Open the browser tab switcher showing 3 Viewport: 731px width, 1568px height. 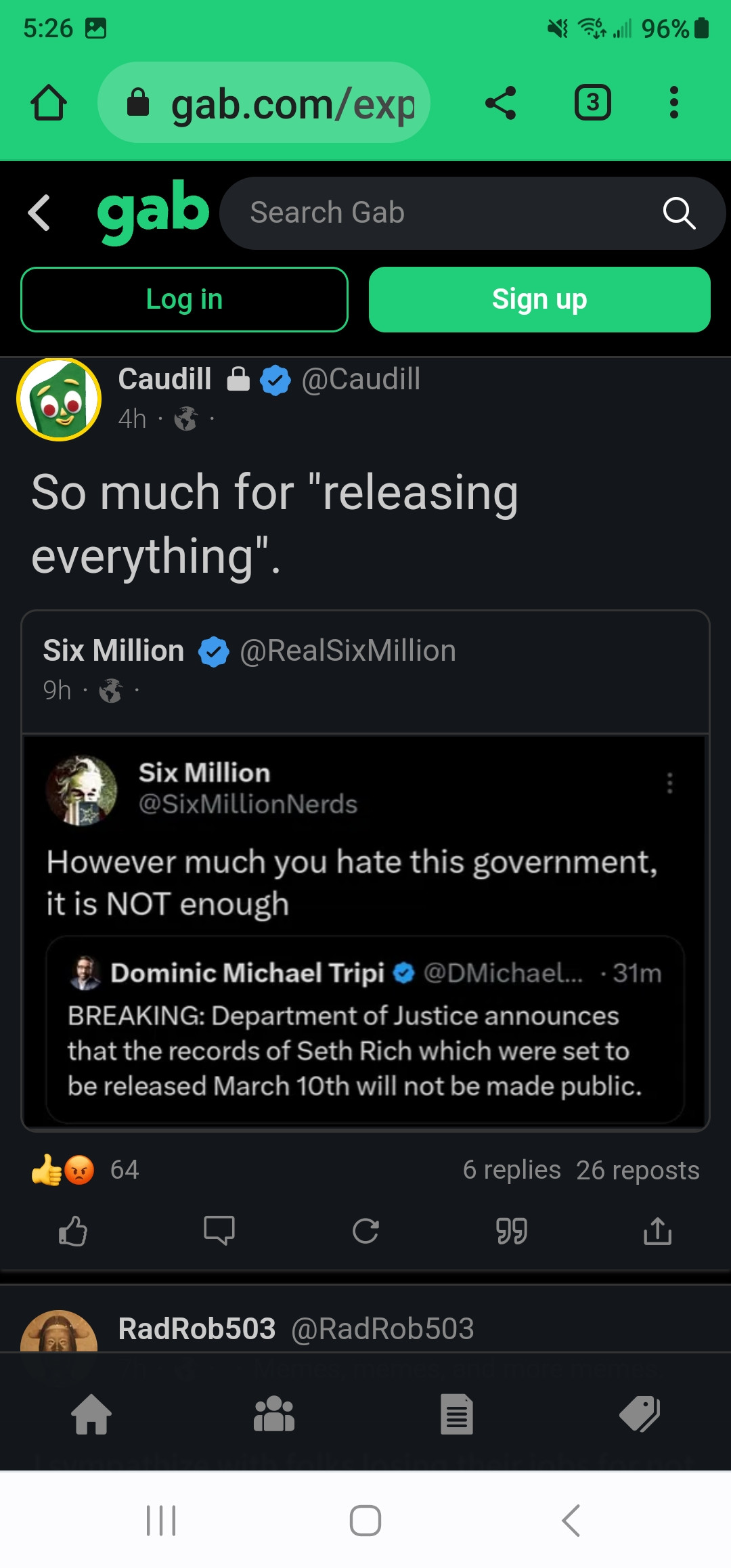pos(593,103)
